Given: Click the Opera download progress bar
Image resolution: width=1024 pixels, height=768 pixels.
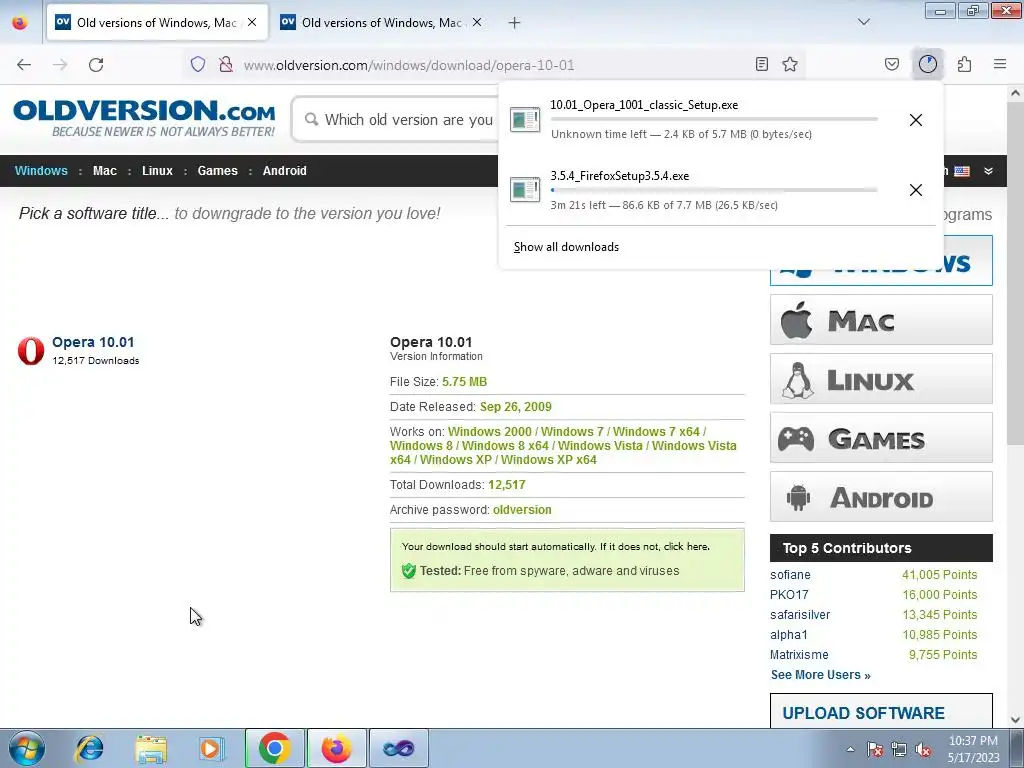Looking at the screenshot, I should point(714,120).
